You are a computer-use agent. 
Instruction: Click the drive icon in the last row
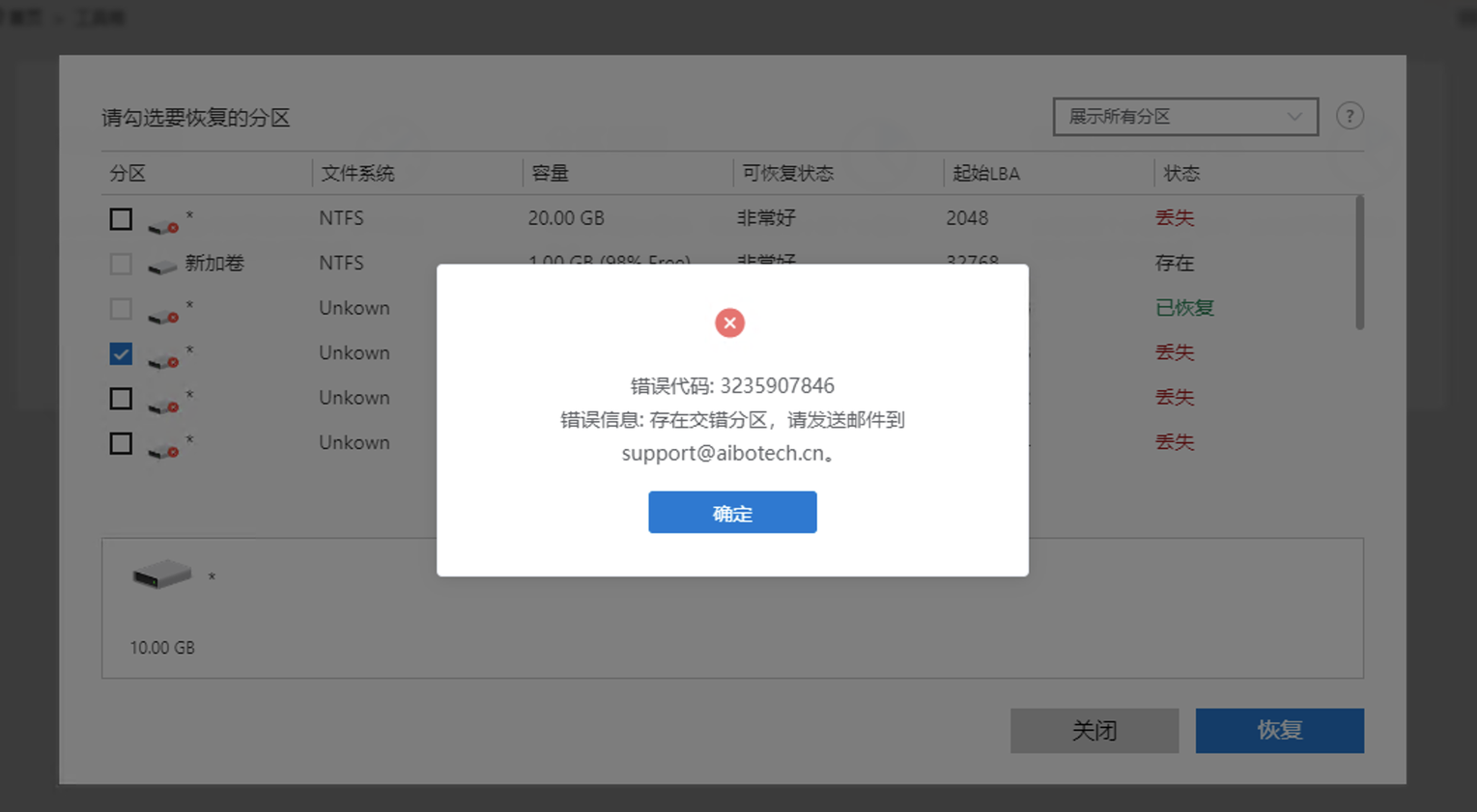point(162,450)
